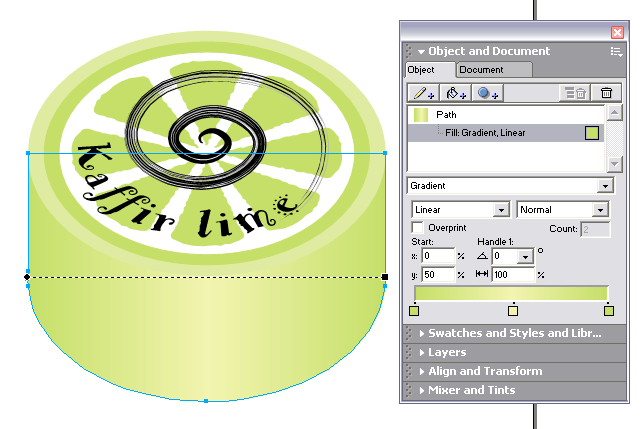641x429 pixels.
Task: Click the handle length arrow icon
Action: (482, 274)
